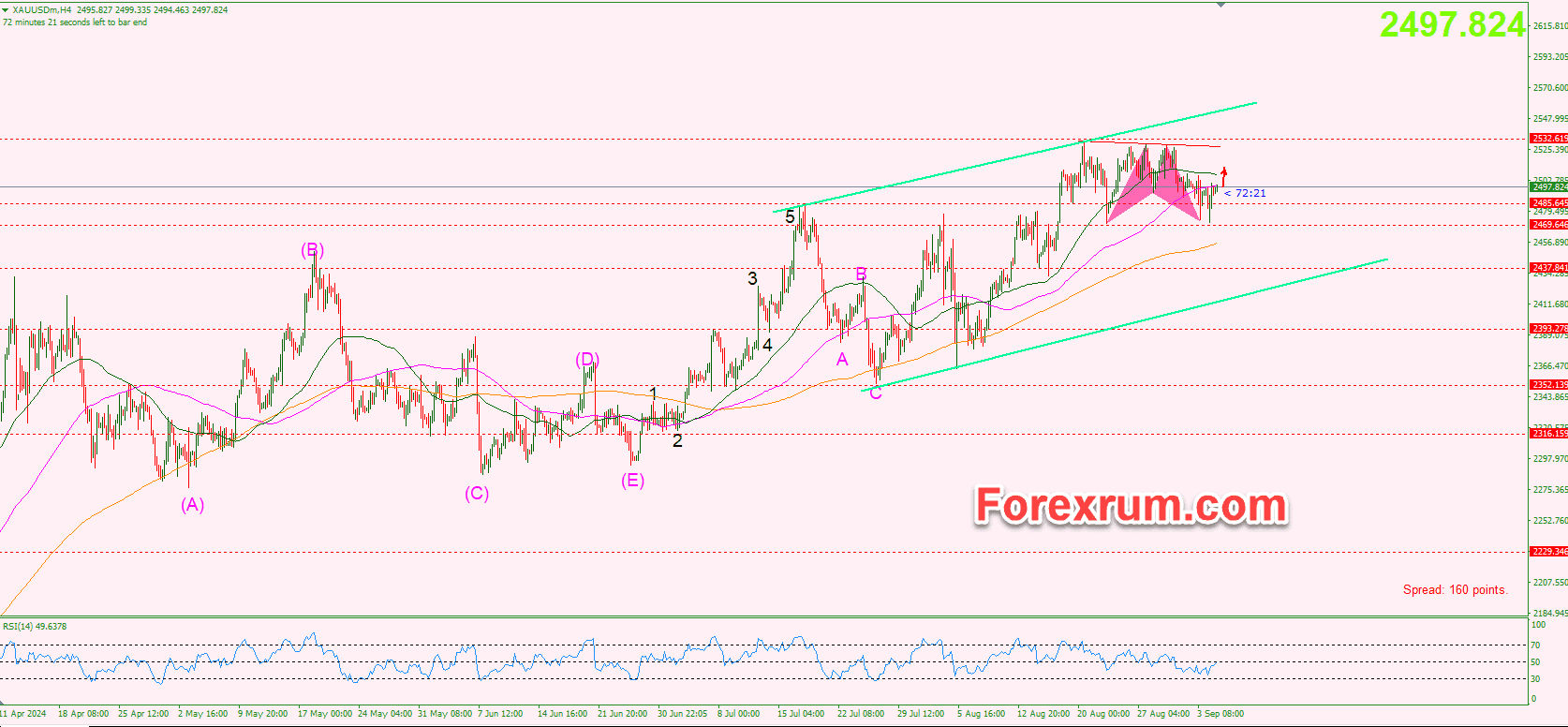Image resolution: width=1568 pixels, height=727 pixels.
Task: Click the black wave number 3 label
Action: [752, 278]
